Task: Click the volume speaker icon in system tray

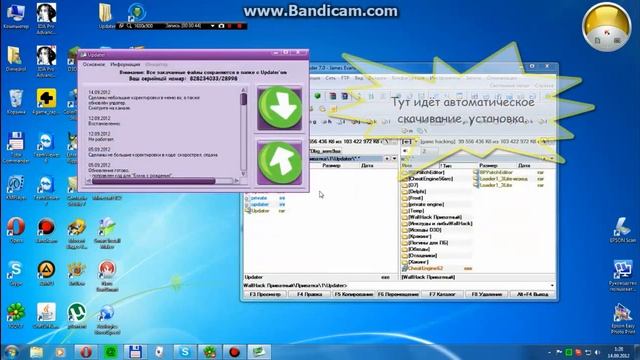Action: (597, 352)
